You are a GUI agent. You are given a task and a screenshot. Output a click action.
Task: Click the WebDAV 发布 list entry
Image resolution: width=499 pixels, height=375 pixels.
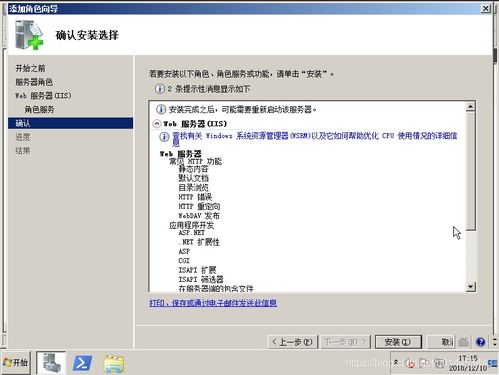click(x=199, y=215)
